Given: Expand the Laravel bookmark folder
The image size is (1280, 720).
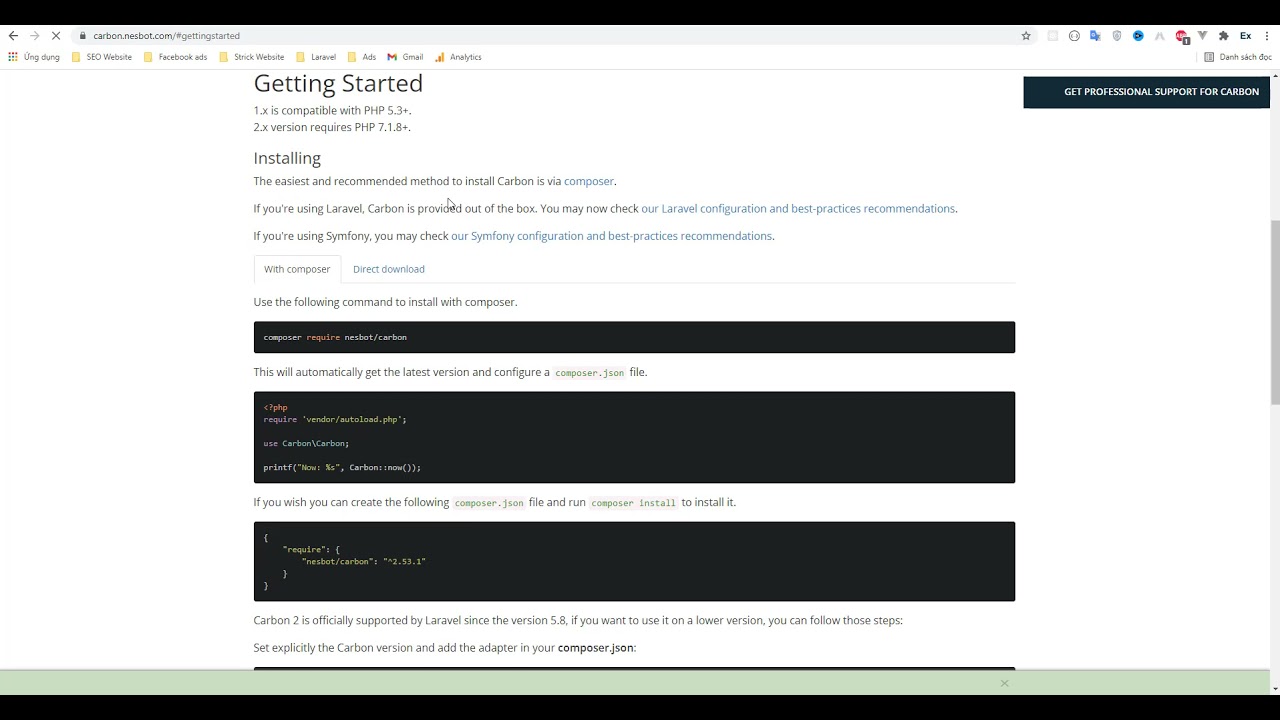Looking at the screenshot, I should pyautogui.click(x=317, y=57).
